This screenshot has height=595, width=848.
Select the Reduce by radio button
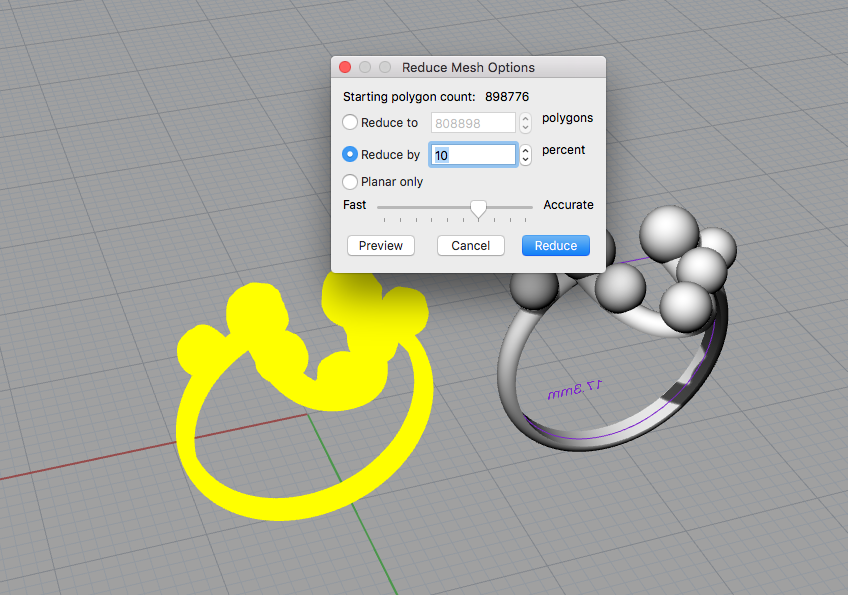(350, 154)
